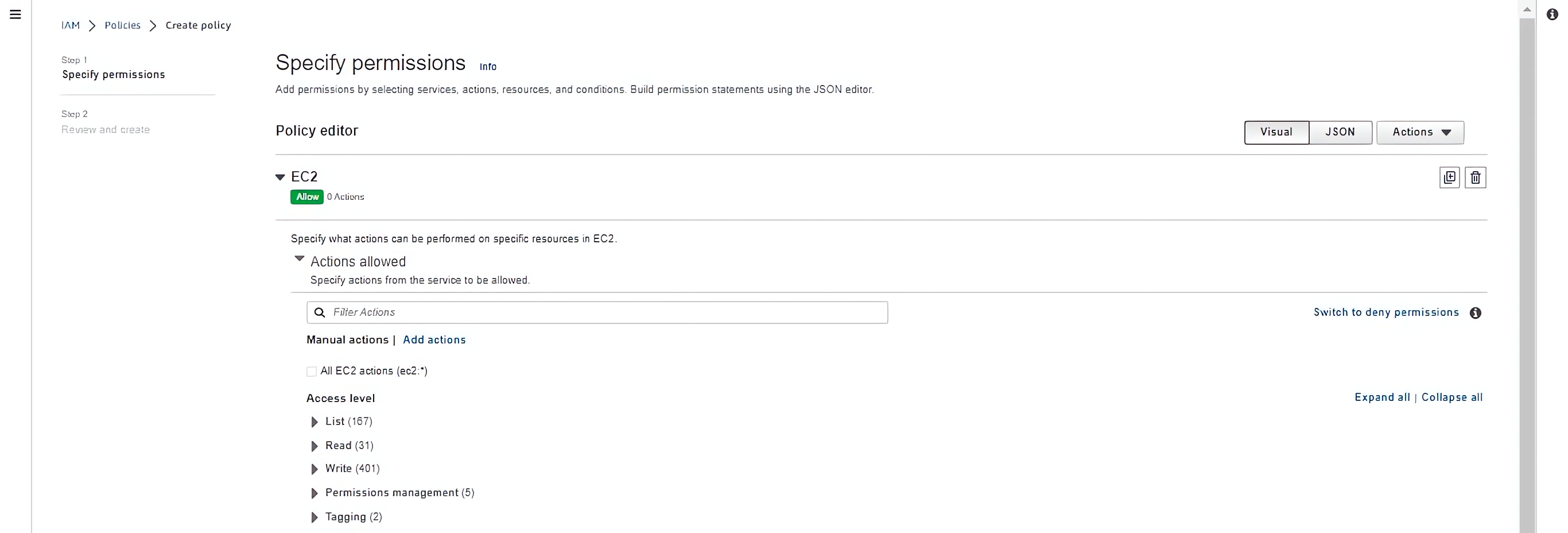Expand the Tagging access level
1568x533 pixels.
point(314,517)
